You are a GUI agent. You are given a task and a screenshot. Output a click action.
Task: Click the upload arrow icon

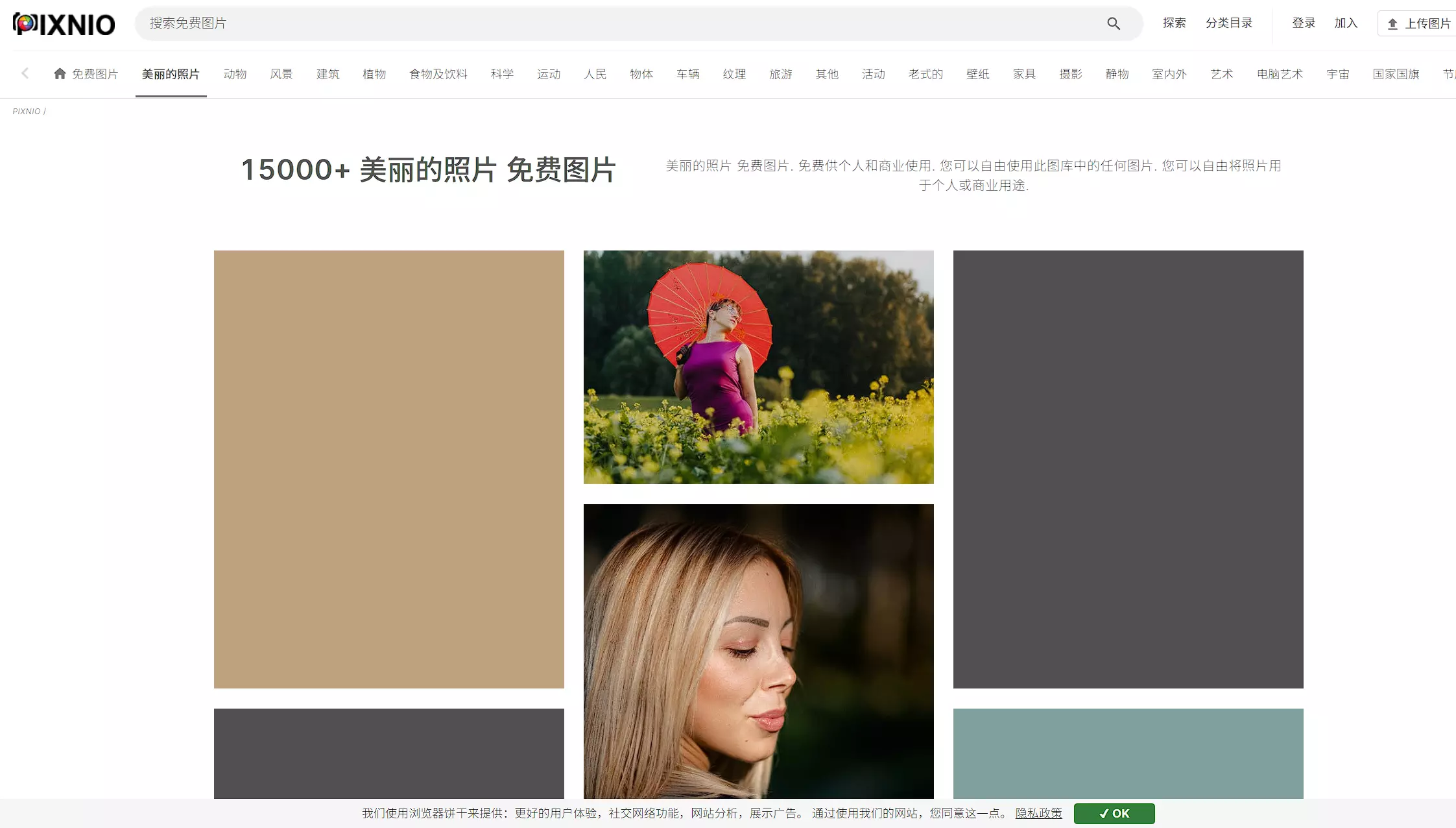1392,24
